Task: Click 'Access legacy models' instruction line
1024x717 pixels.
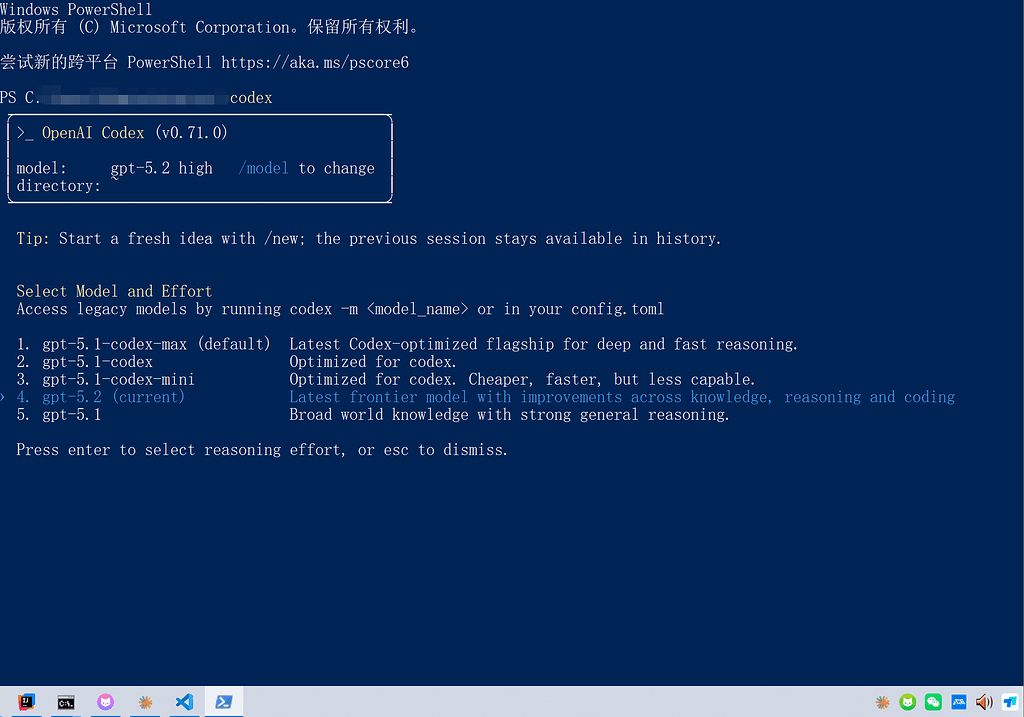Action: 340,309
